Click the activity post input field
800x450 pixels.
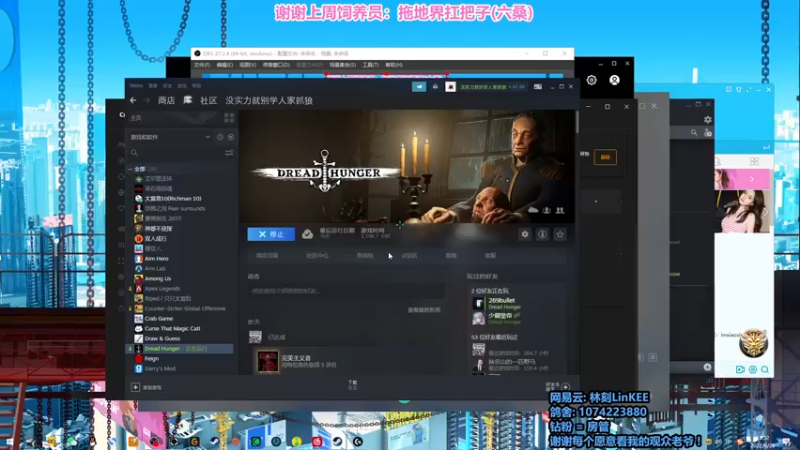coord(346,291)
